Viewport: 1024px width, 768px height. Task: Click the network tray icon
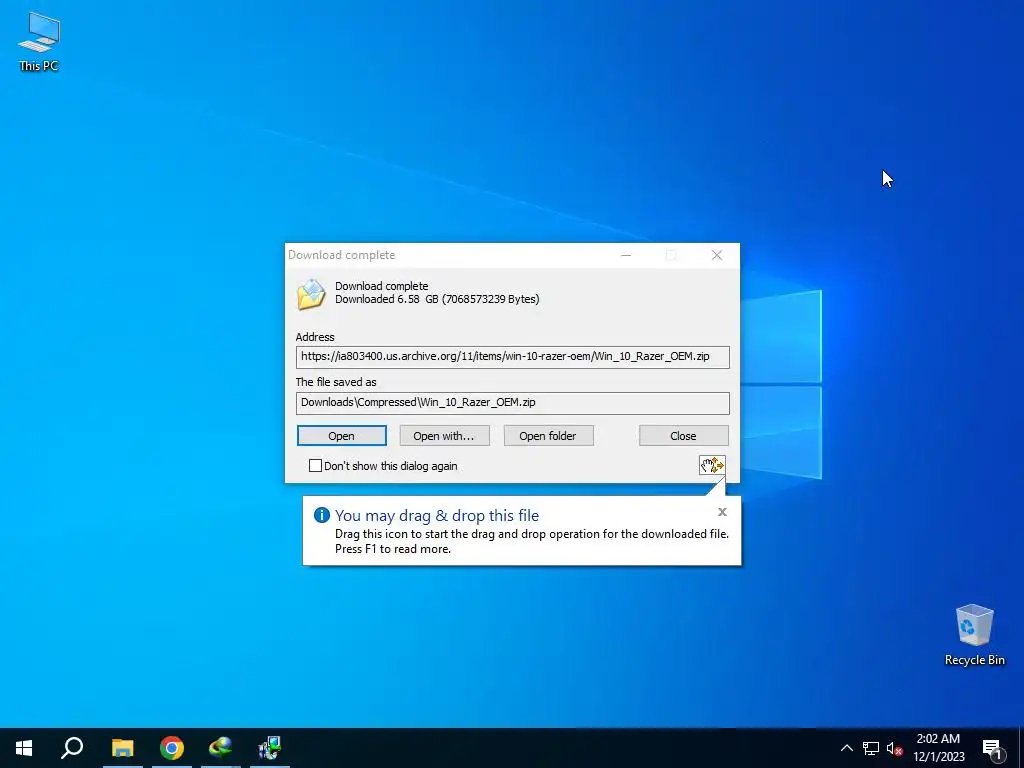[x=871, y=748]
